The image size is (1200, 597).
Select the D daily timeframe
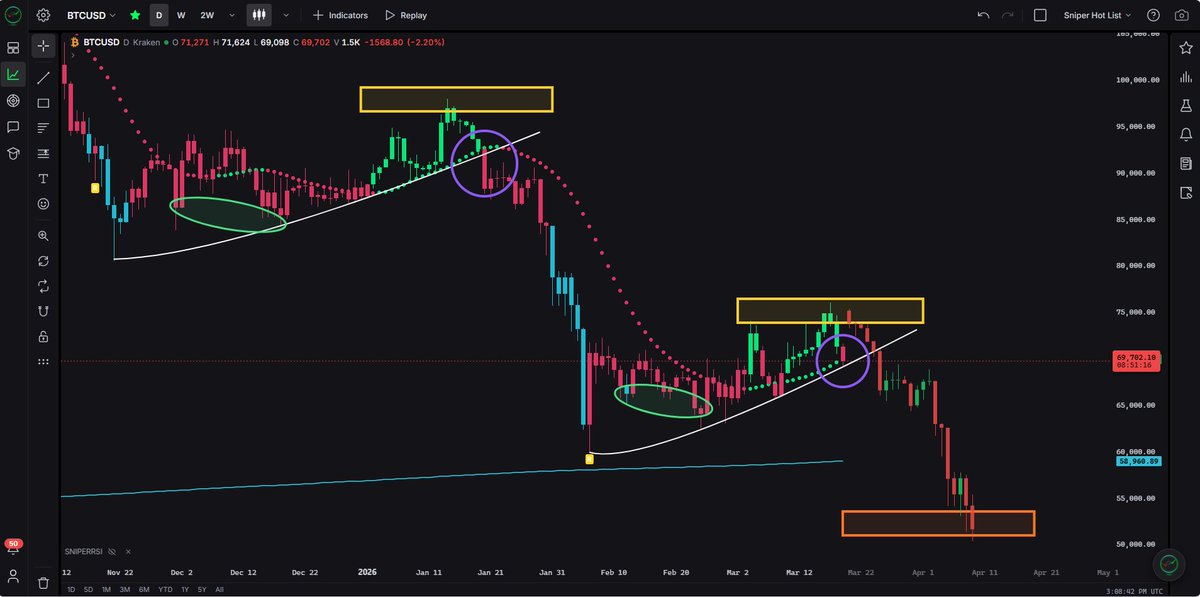pos(159,15)
